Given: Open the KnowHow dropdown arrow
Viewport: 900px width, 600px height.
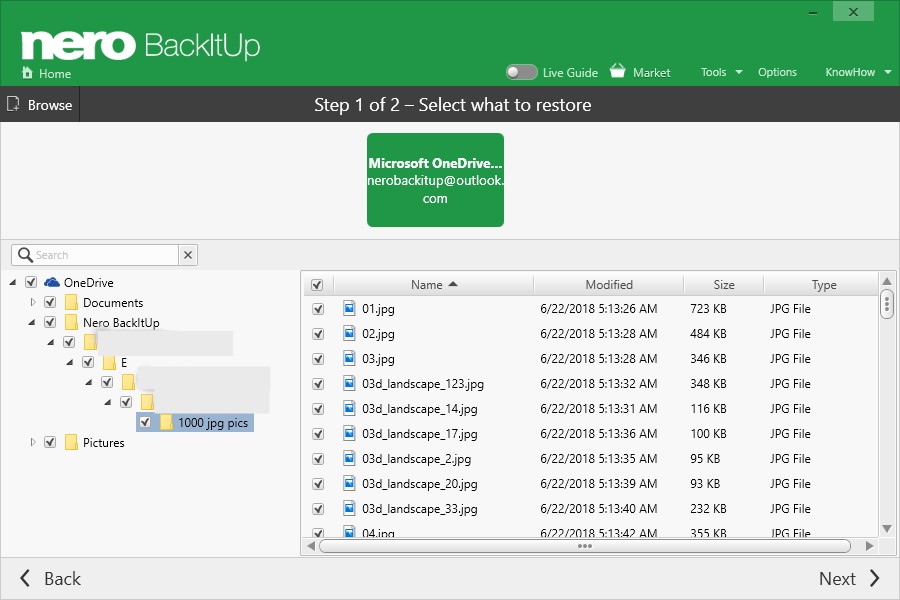Looking at the screenshot, I should click(x=888, y=72).
